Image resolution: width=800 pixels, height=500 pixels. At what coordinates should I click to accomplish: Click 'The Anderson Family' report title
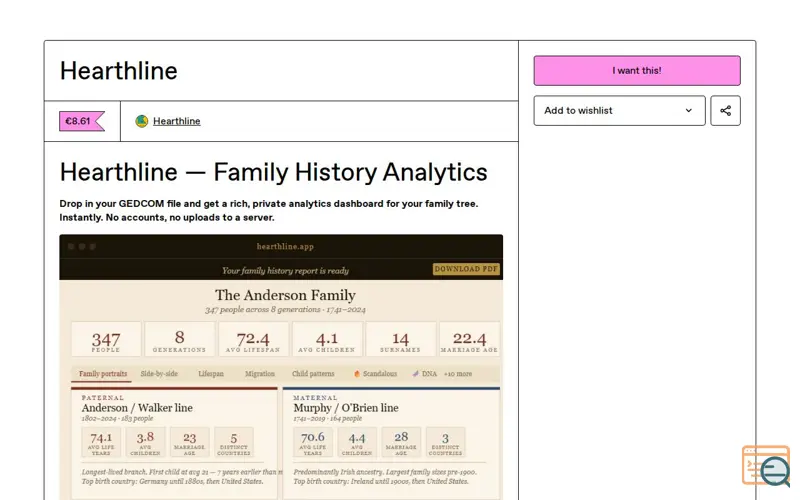(285, 295)
